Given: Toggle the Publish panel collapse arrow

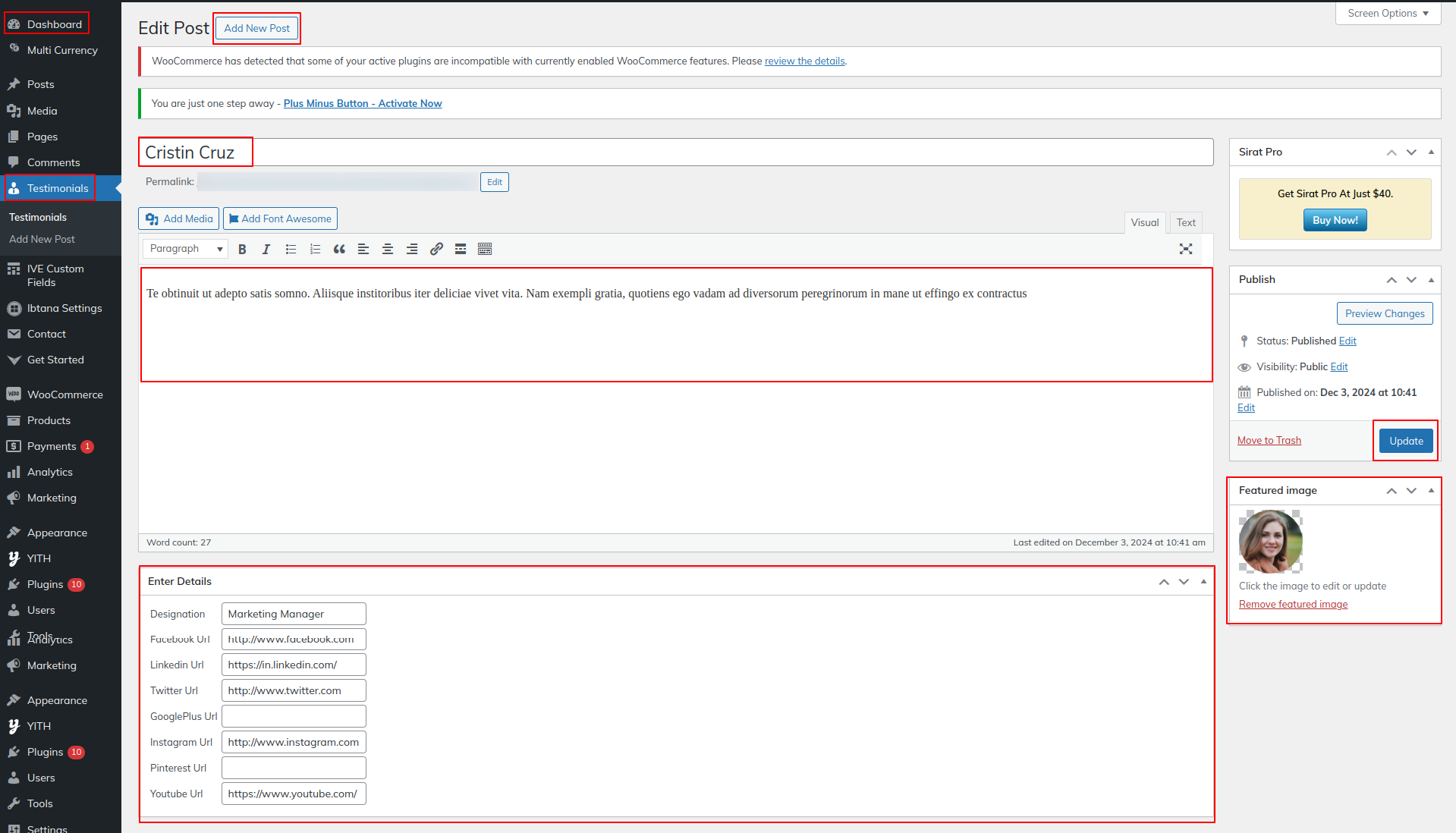Looking at the screenshot, I should [1431, 280].
